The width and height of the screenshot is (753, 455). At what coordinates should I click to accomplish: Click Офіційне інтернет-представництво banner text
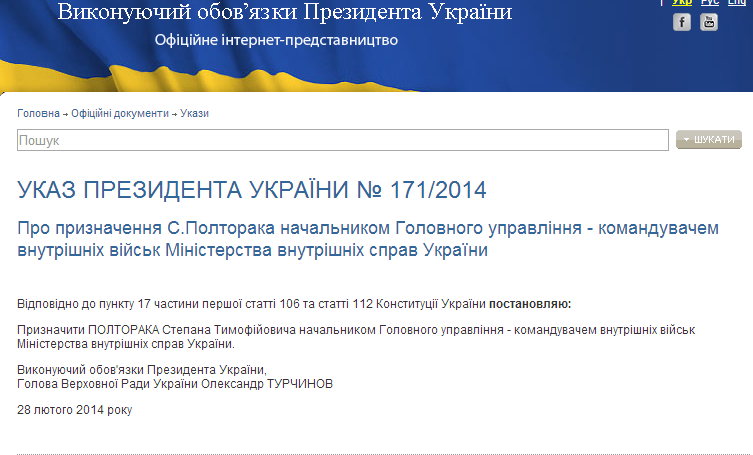[276, 40]
